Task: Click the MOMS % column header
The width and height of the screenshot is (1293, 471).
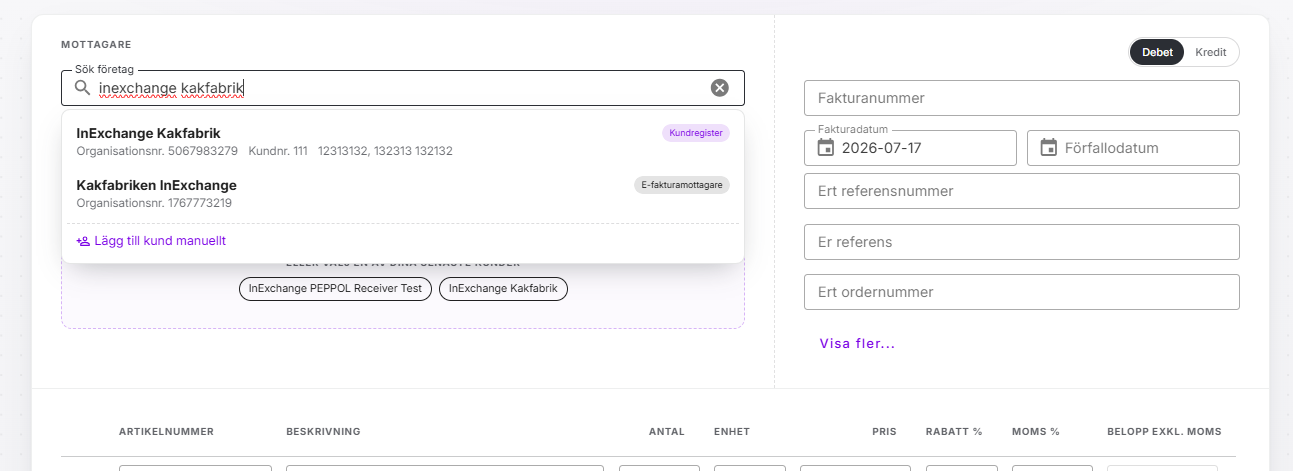Action: point(1036,432)
